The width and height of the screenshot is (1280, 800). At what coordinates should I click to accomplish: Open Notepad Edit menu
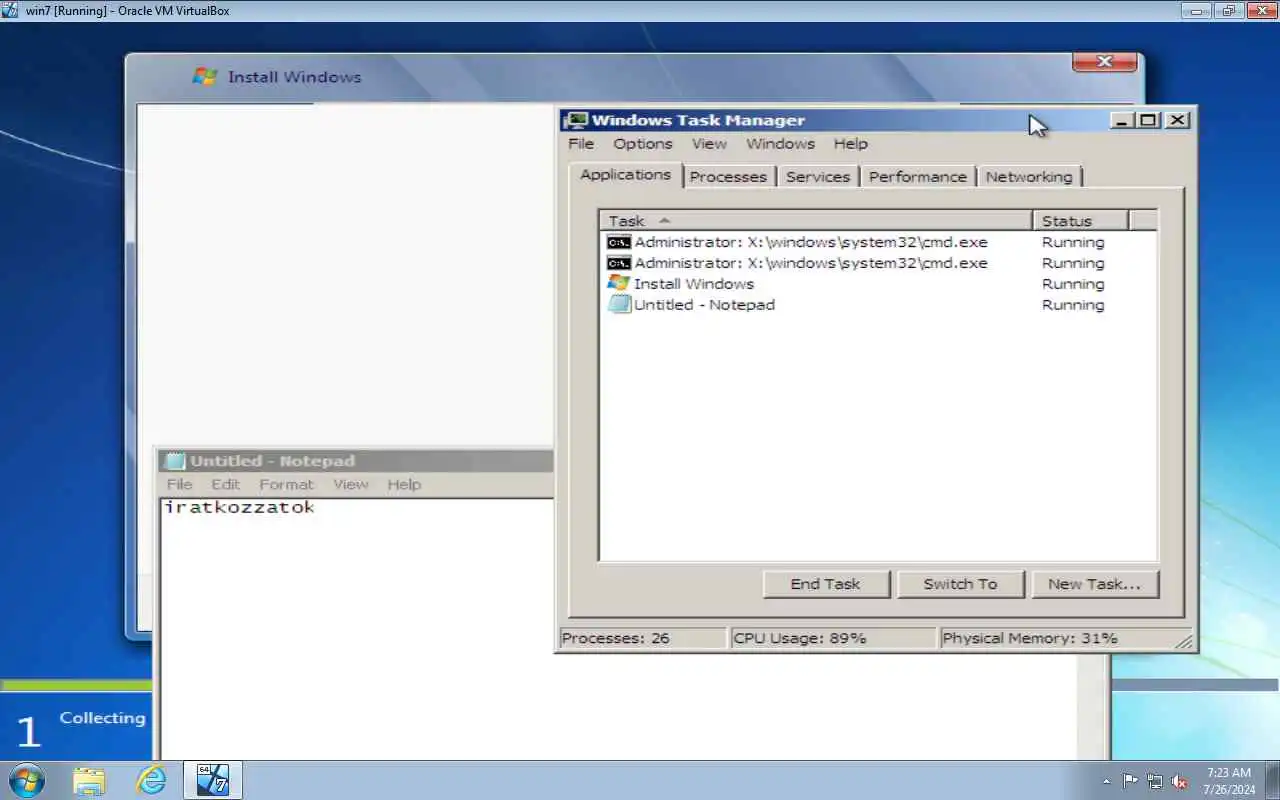225,484
